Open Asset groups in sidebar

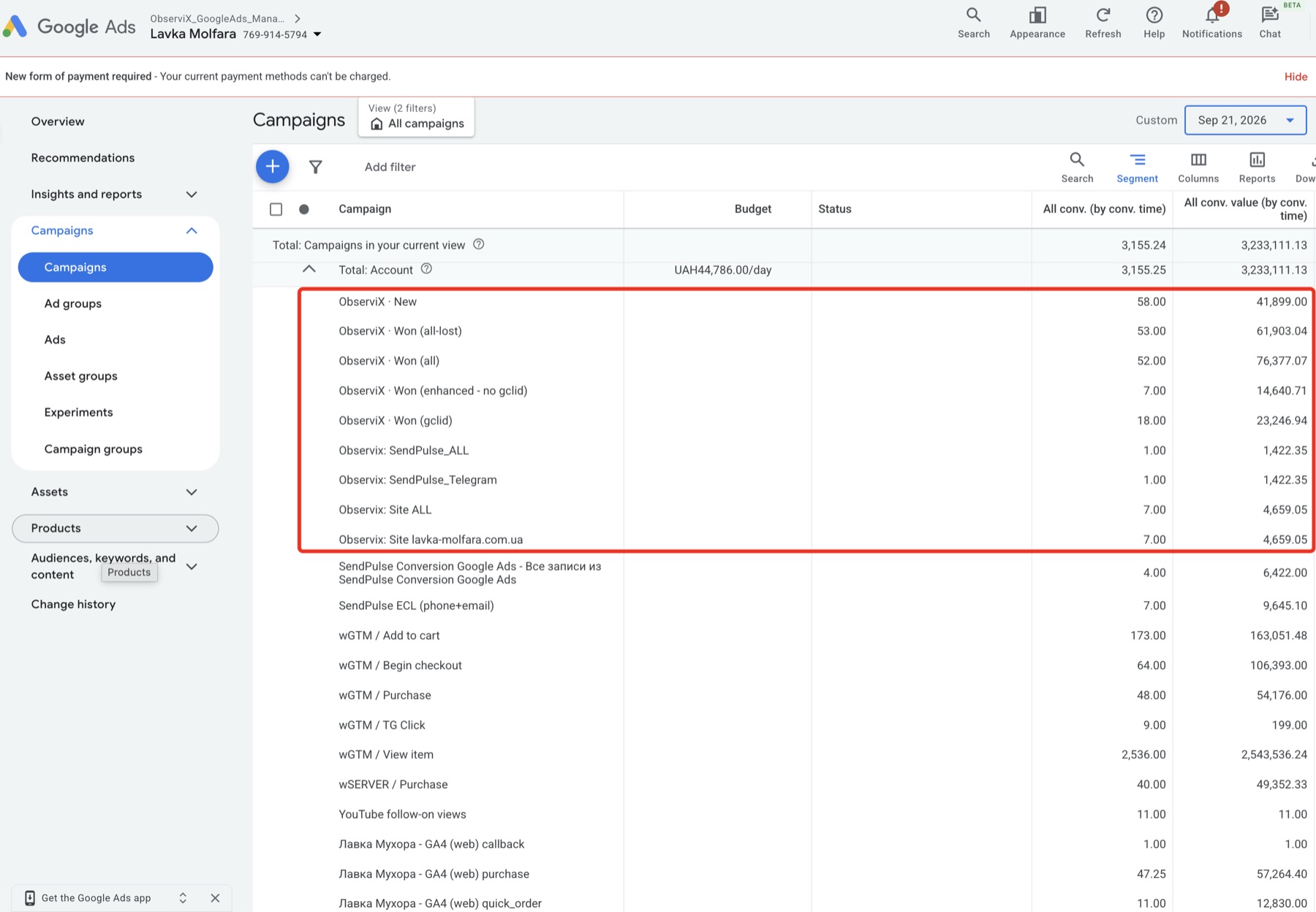point(80,376)
